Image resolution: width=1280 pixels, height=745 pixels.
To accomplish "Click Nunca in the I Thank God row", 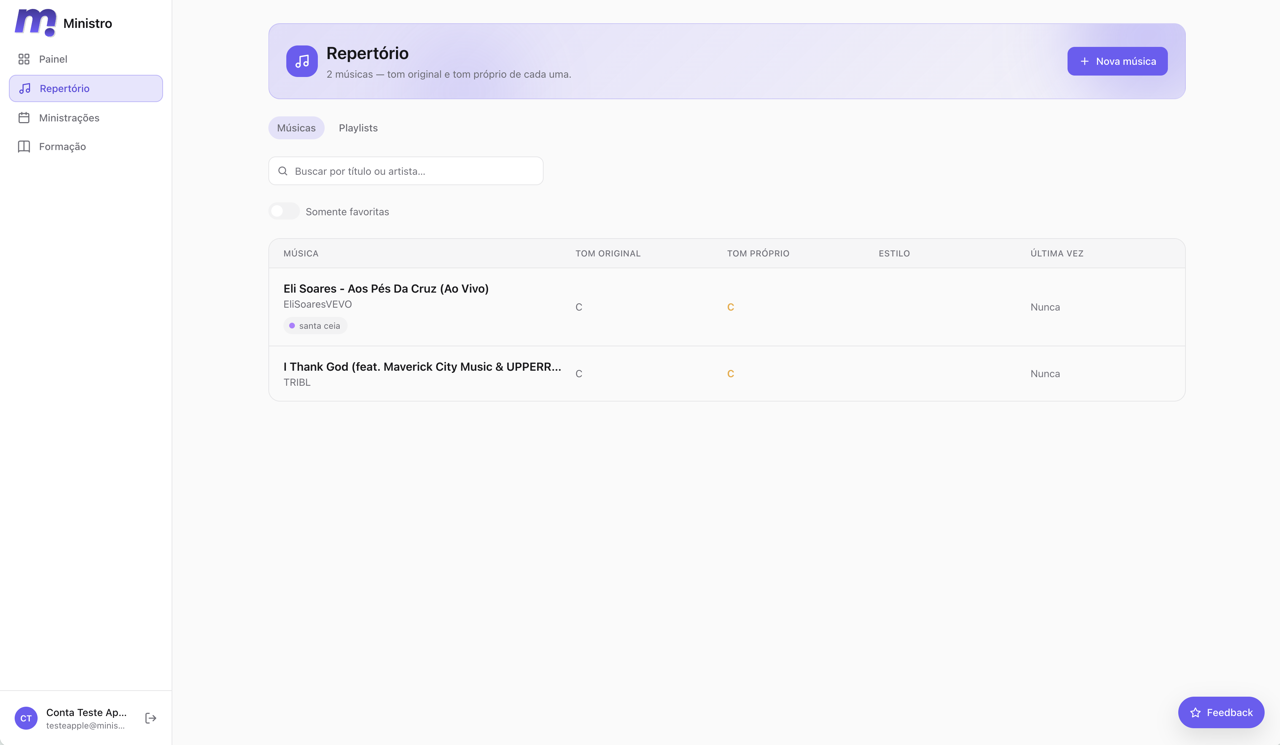I will 1045,374.
